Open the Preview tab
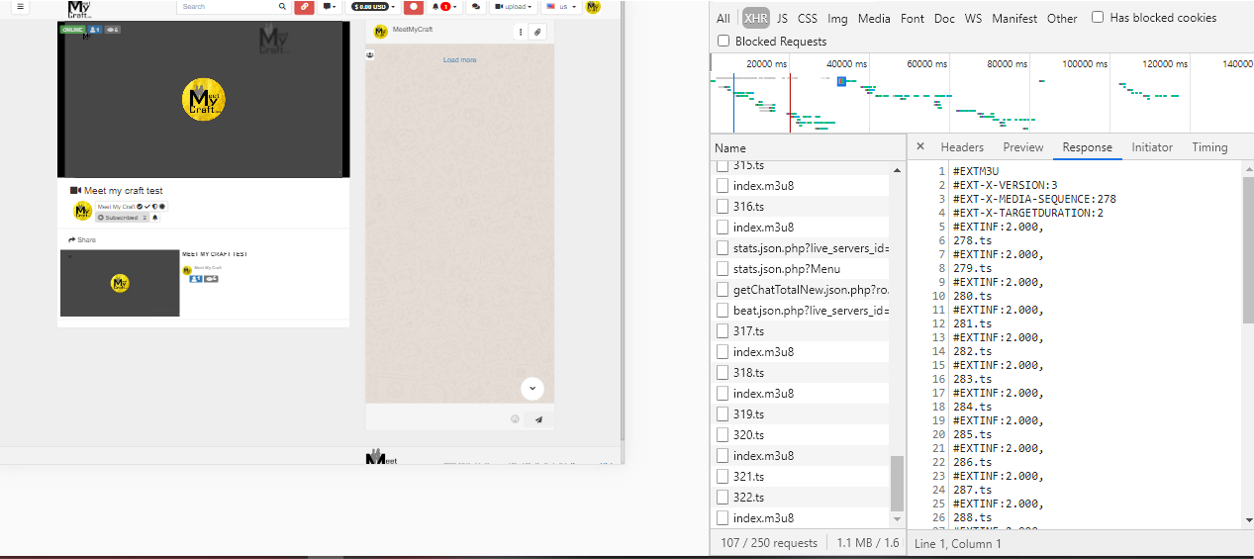1254x559 pixels. pyautogui.click(x=1023, y=147)
